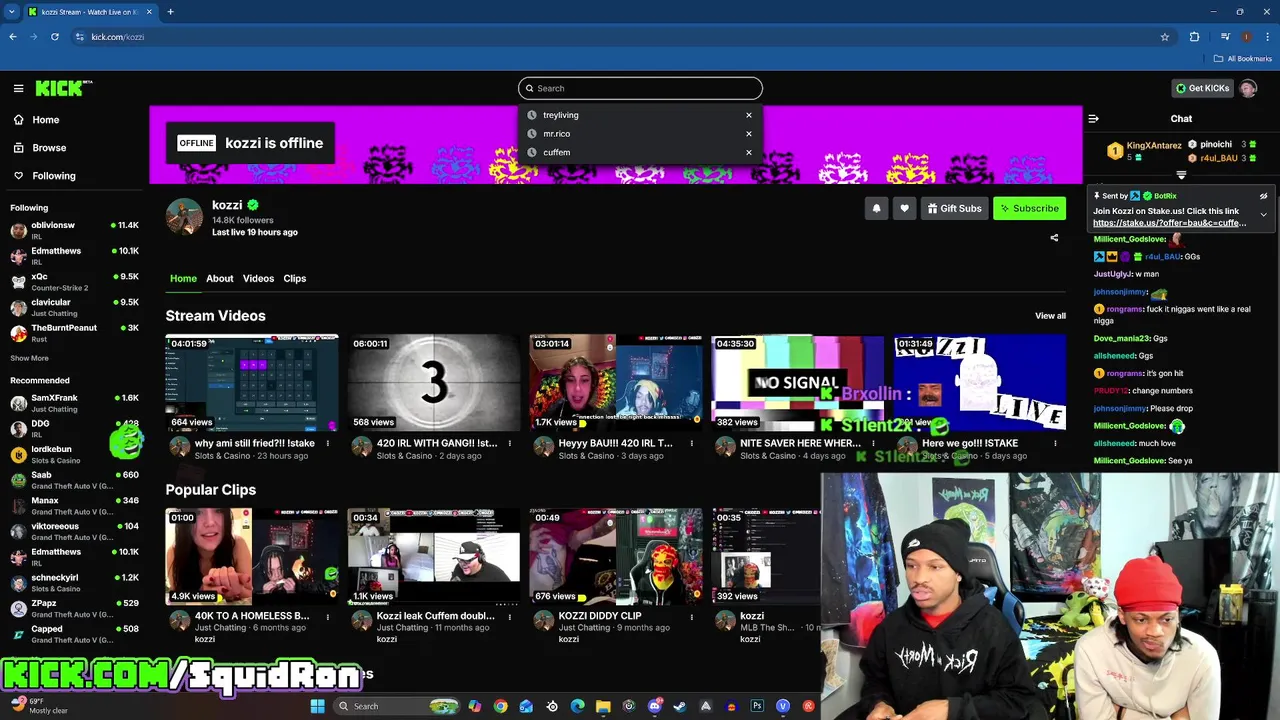Screen dimensions: 1280x720
Task: Open Windows Start menu
Action: (x=318, y=706)
